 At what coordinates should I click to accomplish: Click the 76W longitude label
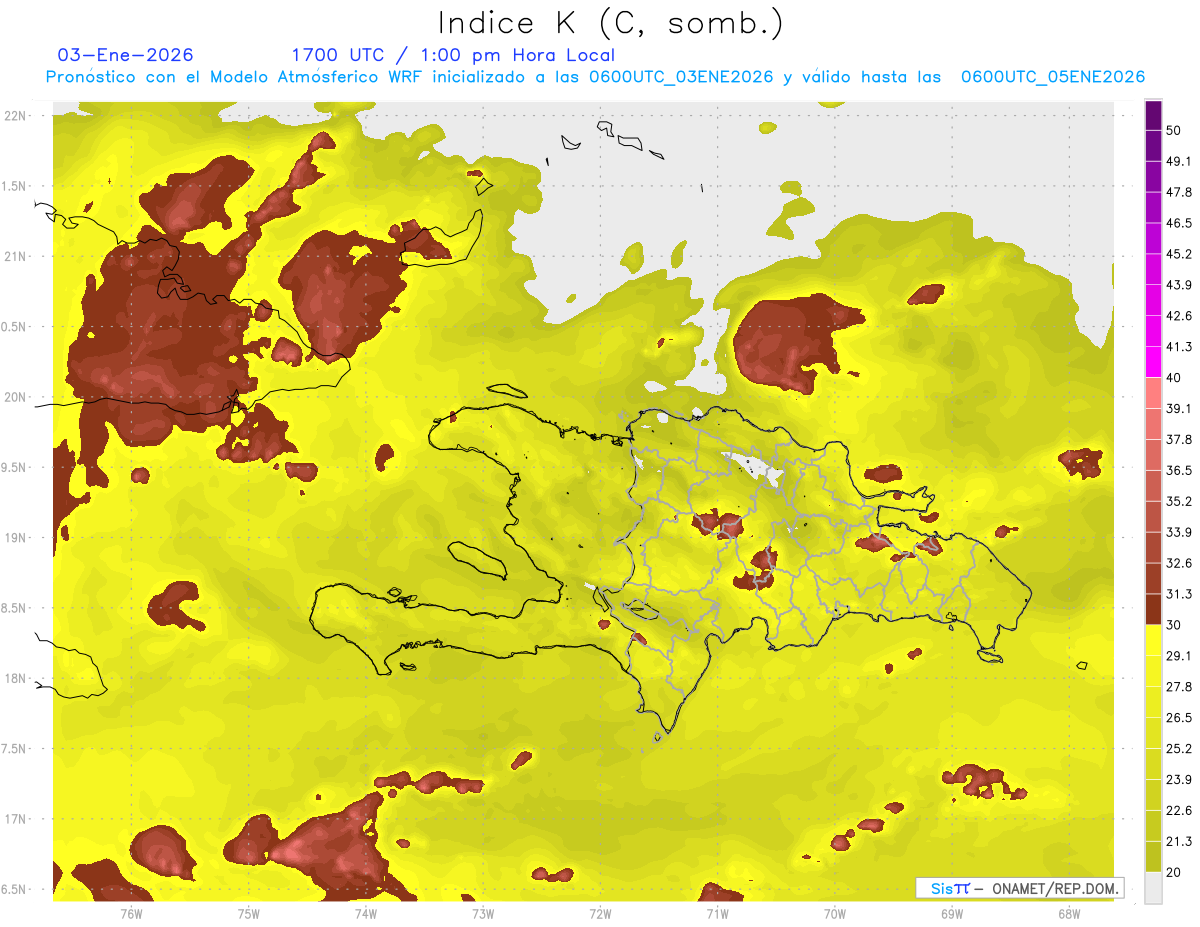(x=131, y=914)
